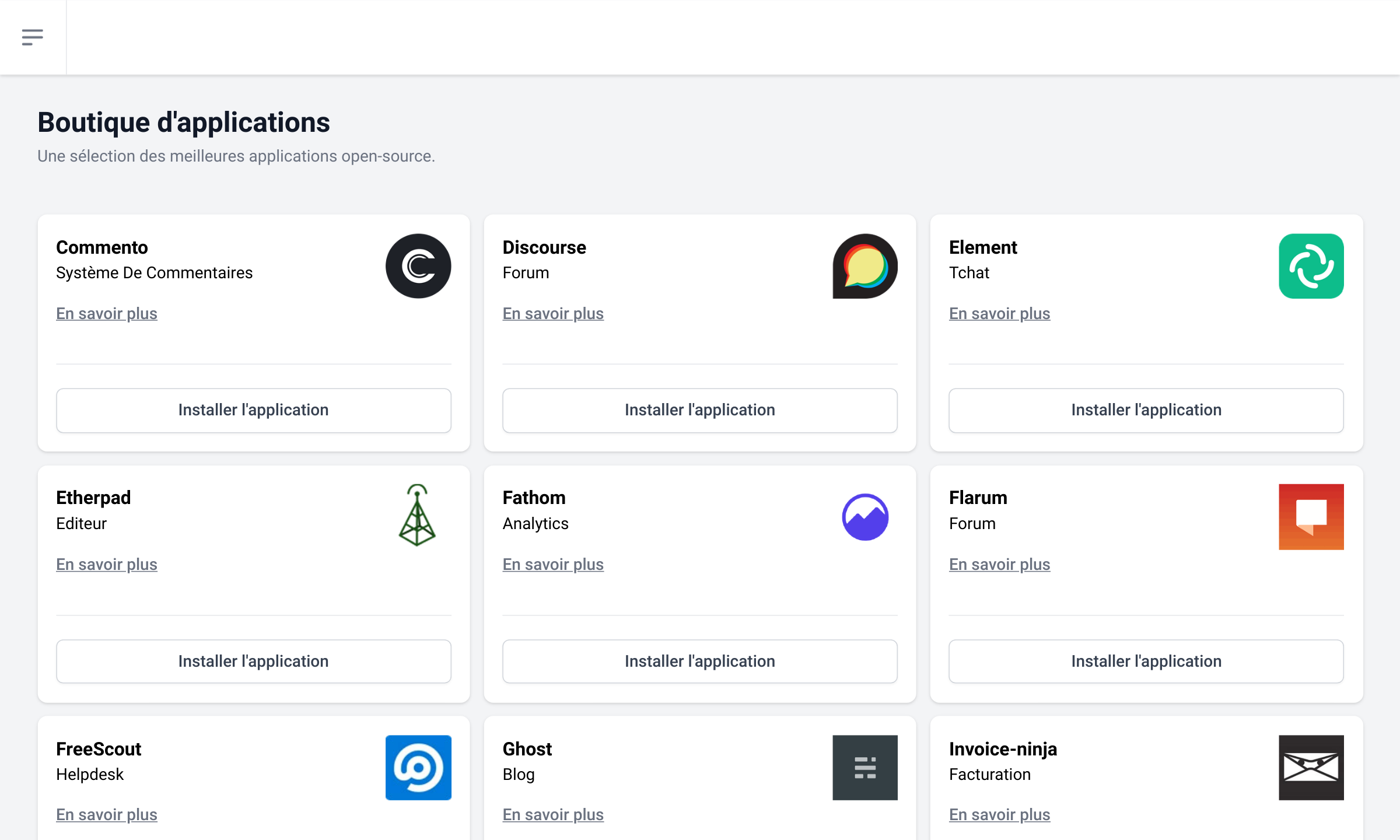This screenshot has height=840, width=1400.
Task: Click the Discourse speech bubble logo
Action: pyautogui.click(x=864, y=266)
